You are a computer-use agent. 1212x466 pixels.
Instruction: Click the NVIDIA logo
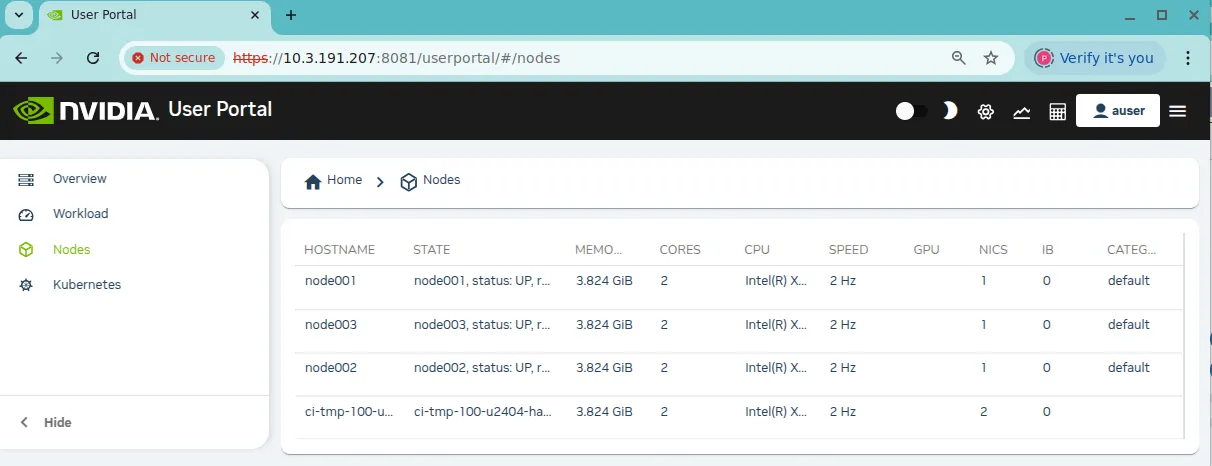pos(86,110)
